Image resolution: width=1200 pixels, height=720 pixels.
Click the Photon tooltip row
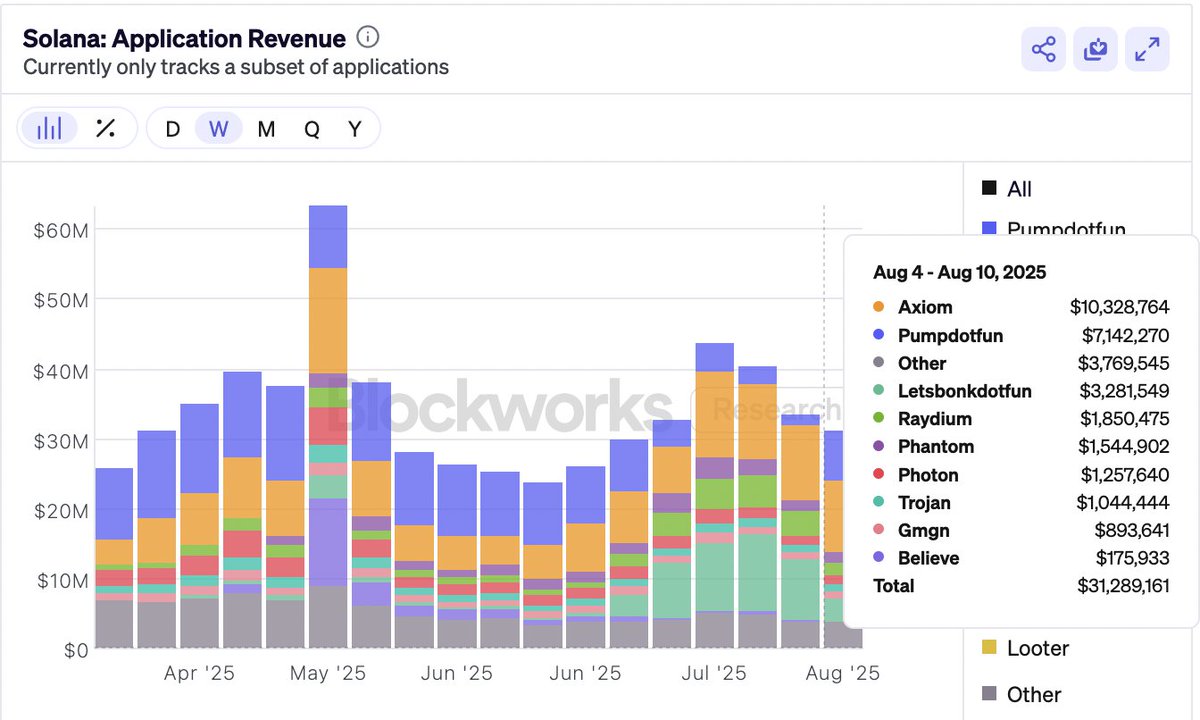pyautogui.click(x=1021, y=474)
